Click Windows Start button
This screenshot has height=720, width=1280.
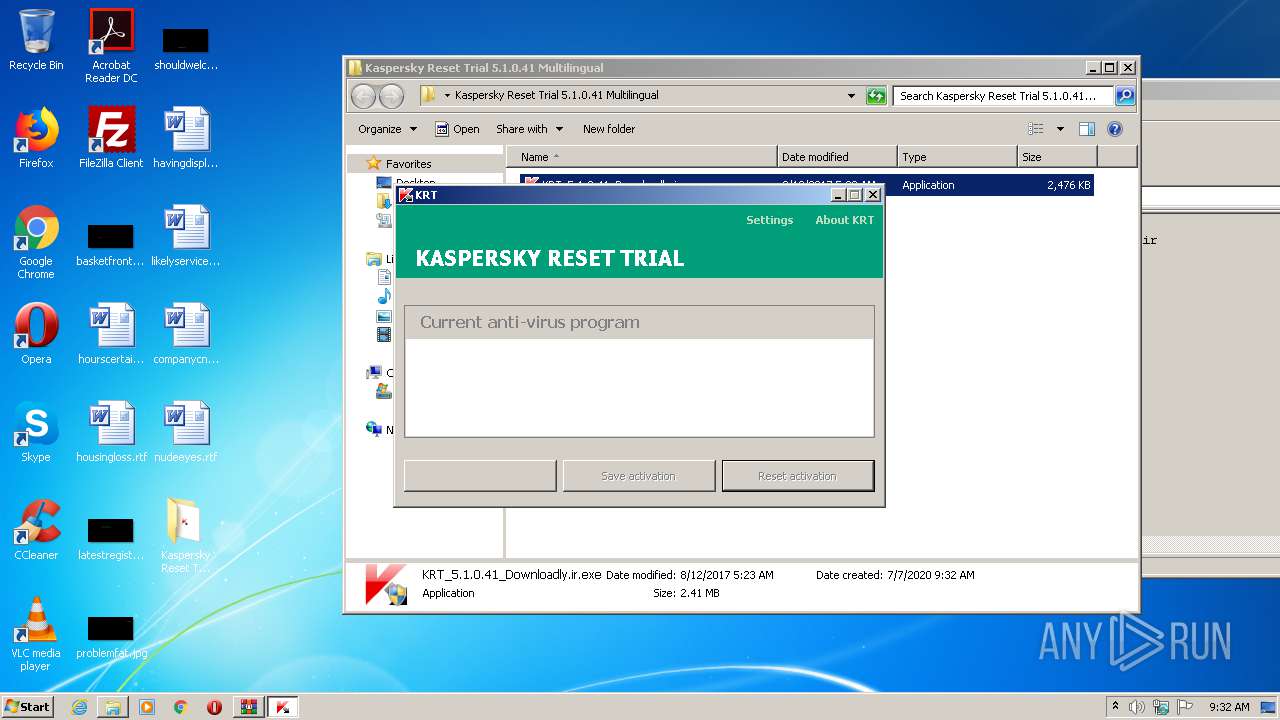[x=28, y=706]
